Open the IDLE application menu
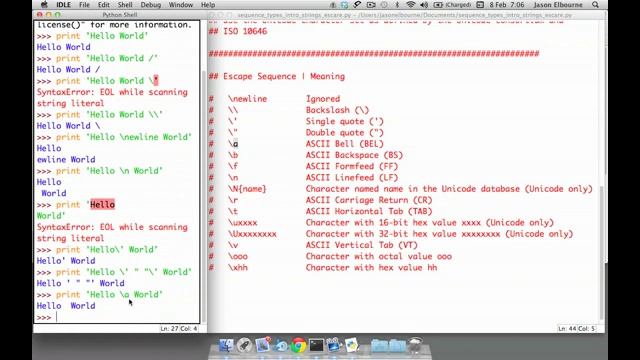 (x=63, y=5)
